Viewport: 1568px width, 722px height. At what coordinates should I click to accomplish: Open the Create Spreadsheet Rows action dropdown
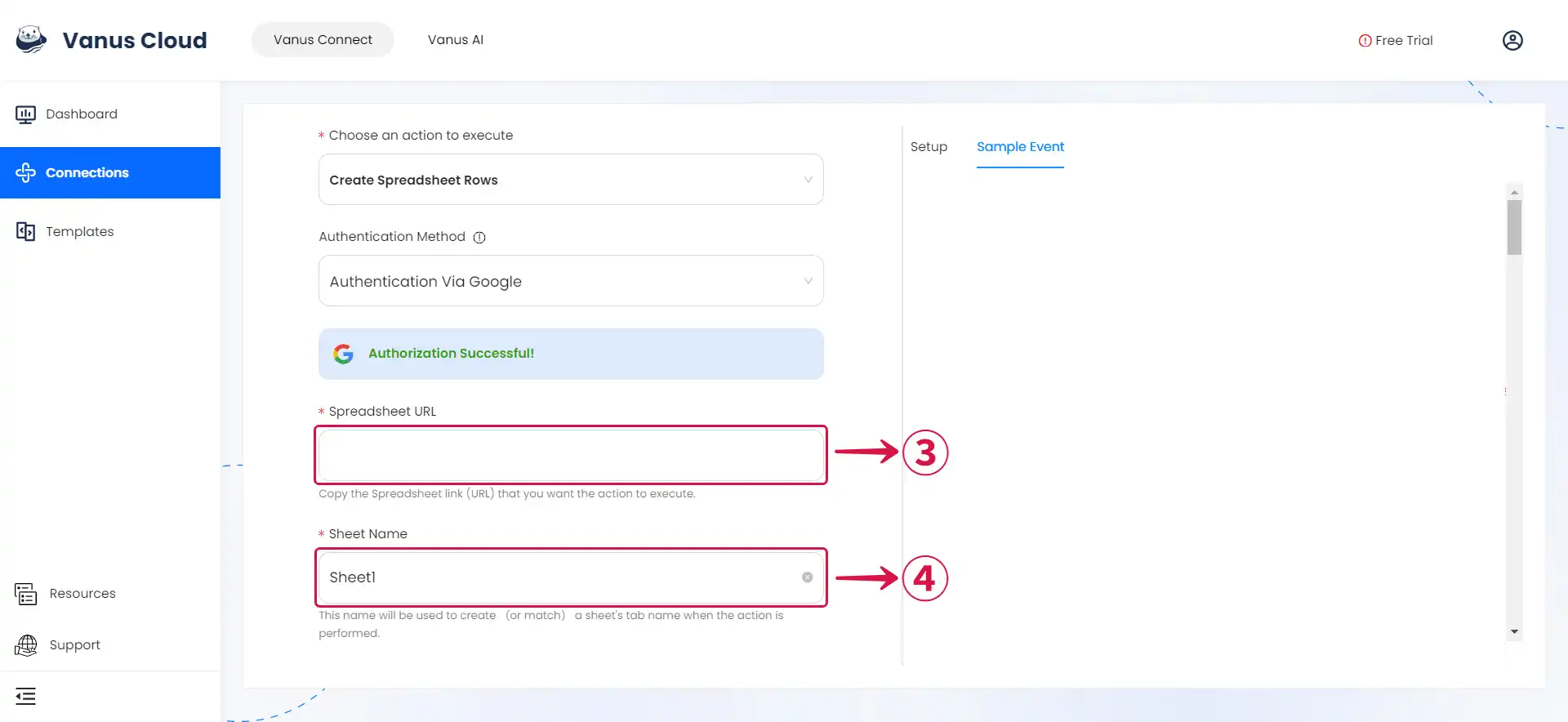(x=571, y=180)
